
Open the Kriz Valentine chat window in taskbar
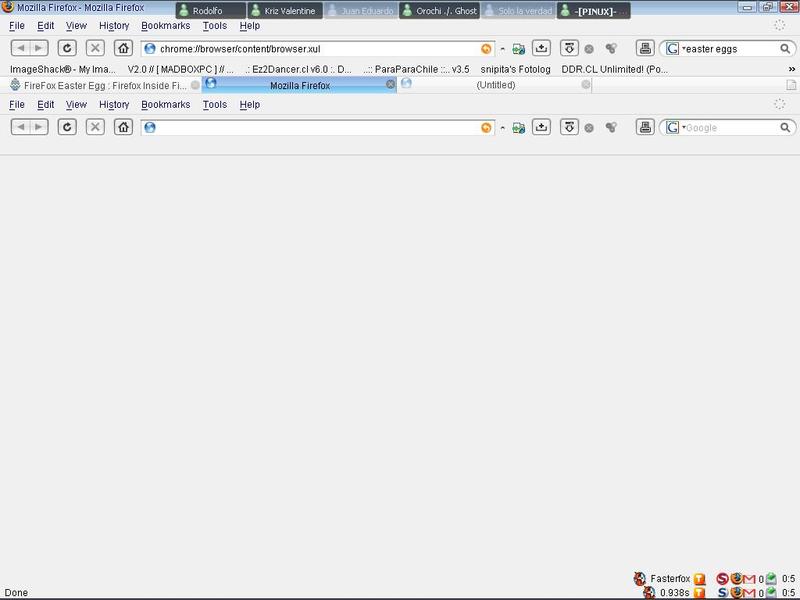point(285,11)
